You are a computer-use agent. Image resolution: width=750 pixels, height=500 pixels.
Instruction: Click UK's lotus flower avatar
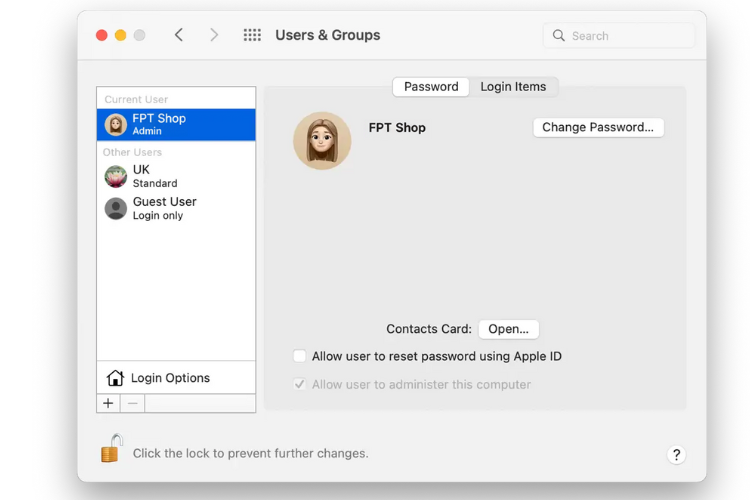[116, 177]
